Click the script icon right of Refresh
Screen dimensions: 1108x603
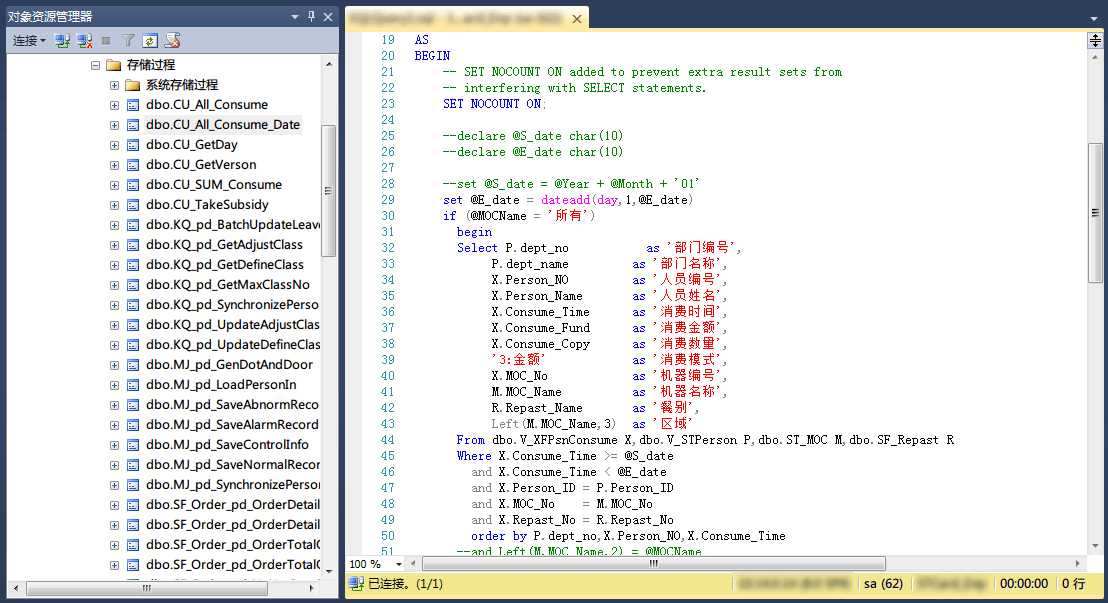(172, 41)
